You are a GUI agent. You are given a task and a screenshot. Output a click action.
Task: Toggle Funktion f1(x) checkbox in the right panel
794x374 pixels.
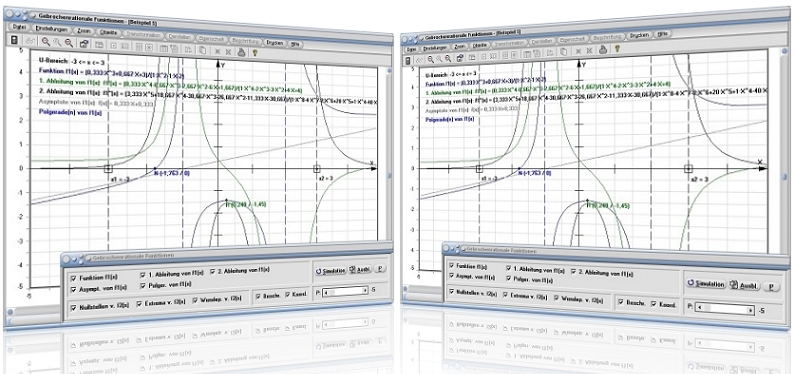click(x=451, y=266)
